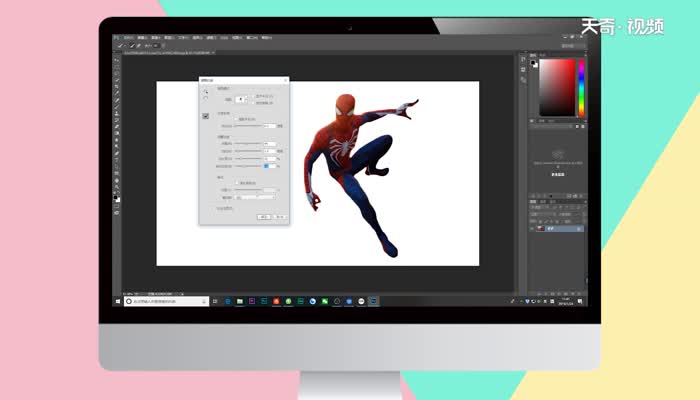Select the Move tool in the toolbar

click(117, 60)
